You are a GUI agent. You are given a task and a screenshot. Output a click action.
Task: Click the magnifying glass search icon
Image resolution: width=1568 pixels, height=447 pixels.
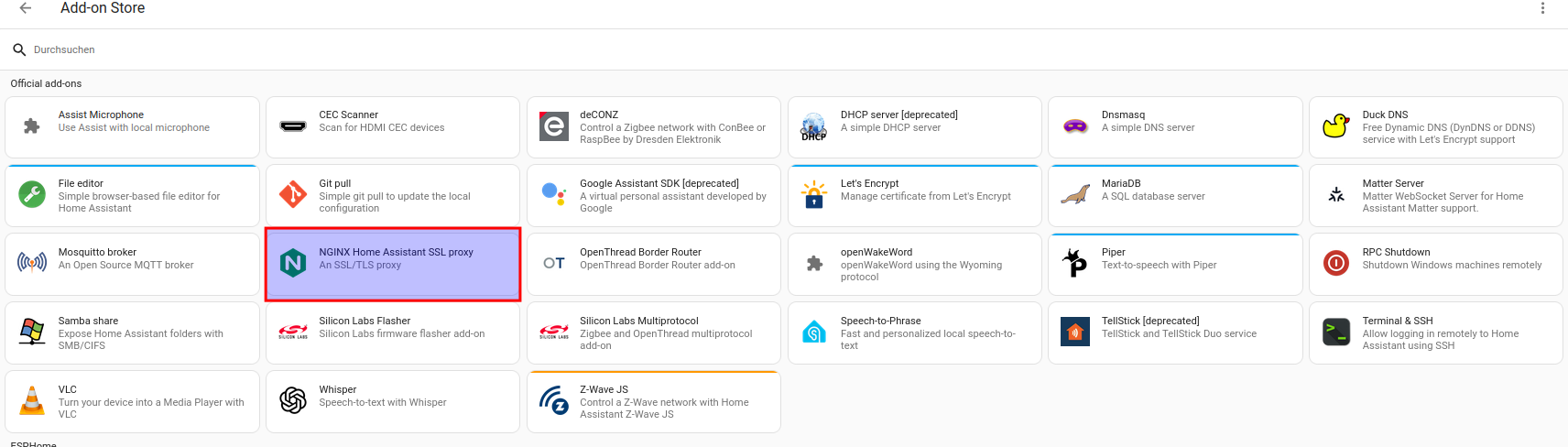pyautogui.click(x=19, y=49)
